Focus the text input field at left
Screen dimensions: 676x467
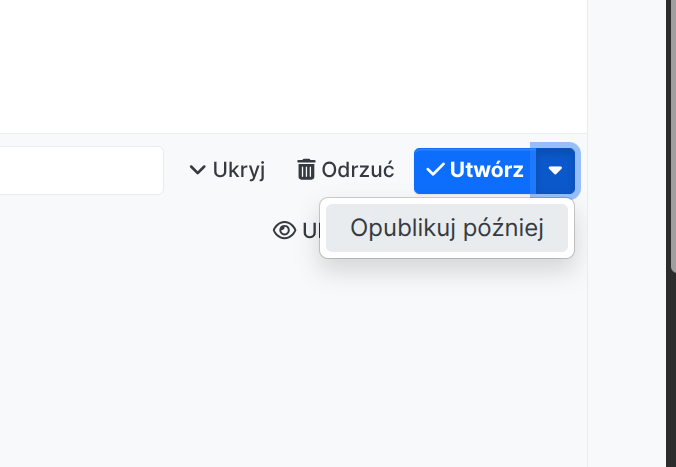pyautogui.click(x=81, y=170)
